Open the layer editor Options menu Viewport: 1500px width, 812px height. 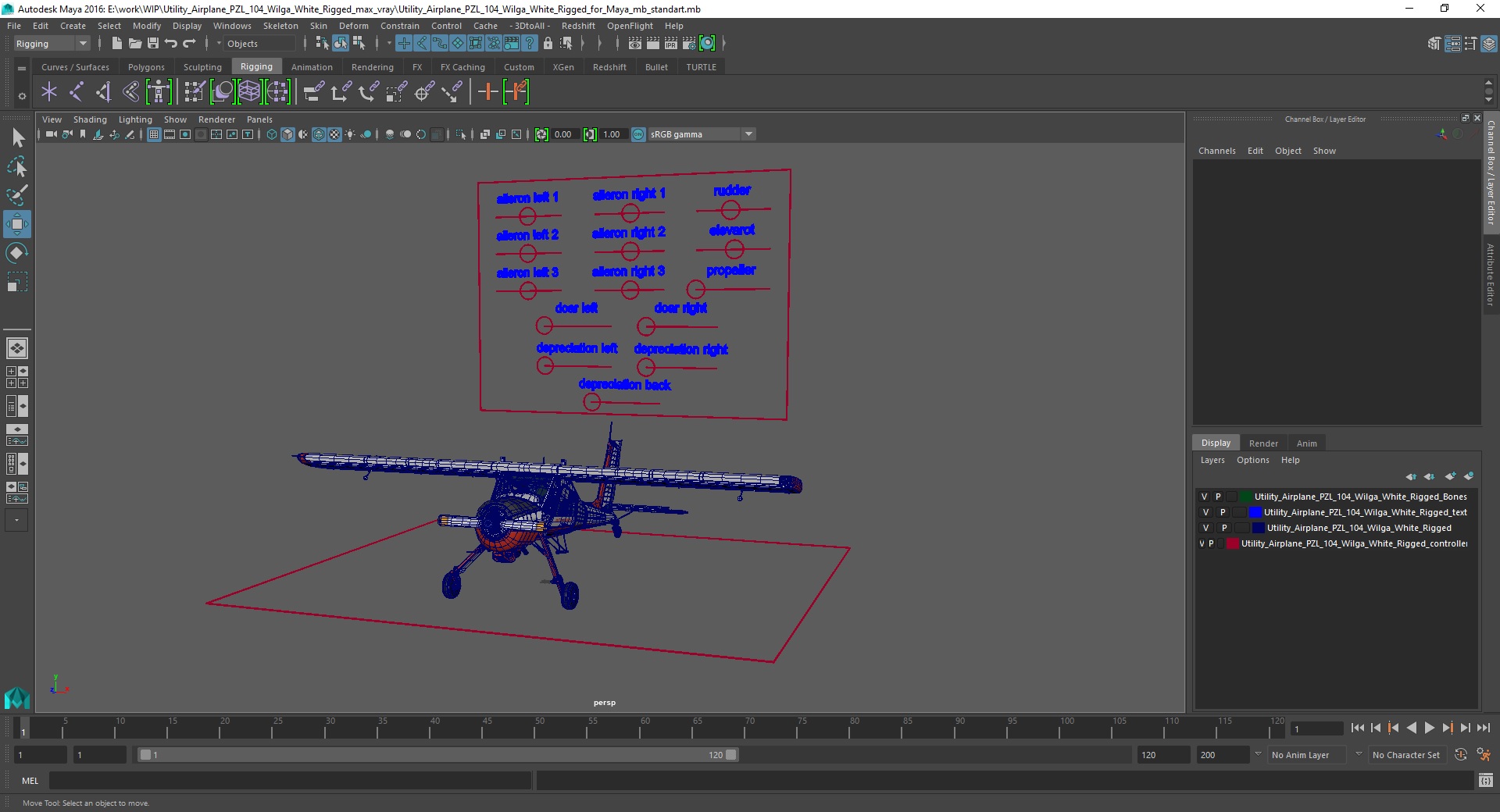[1252, 460]
